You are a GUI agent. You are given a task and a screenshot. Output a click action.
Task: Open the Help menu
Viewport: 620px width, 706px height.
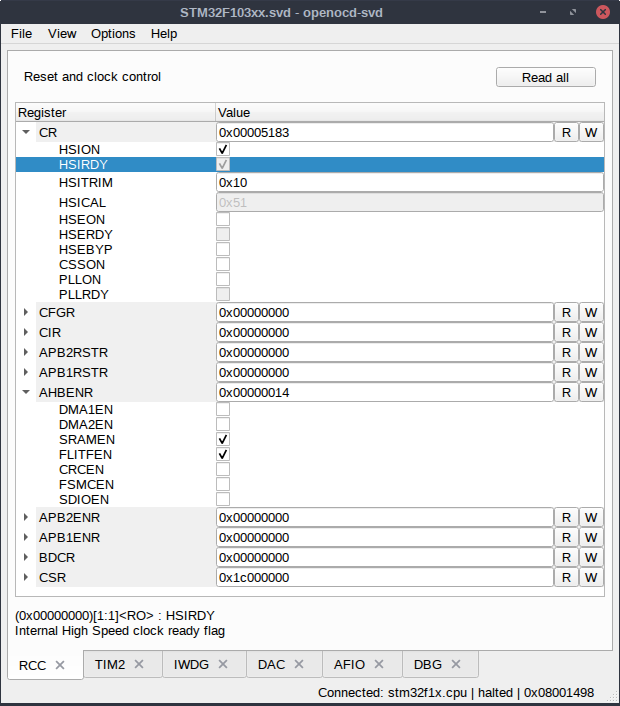[x=164, y=34]
